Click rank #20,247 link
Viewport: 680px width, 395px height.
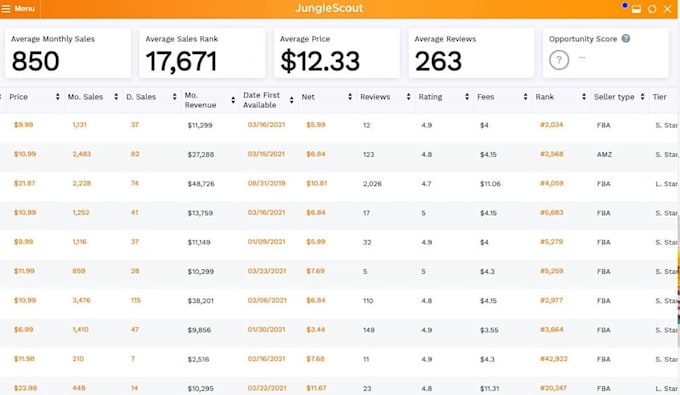tap(553, 388)
